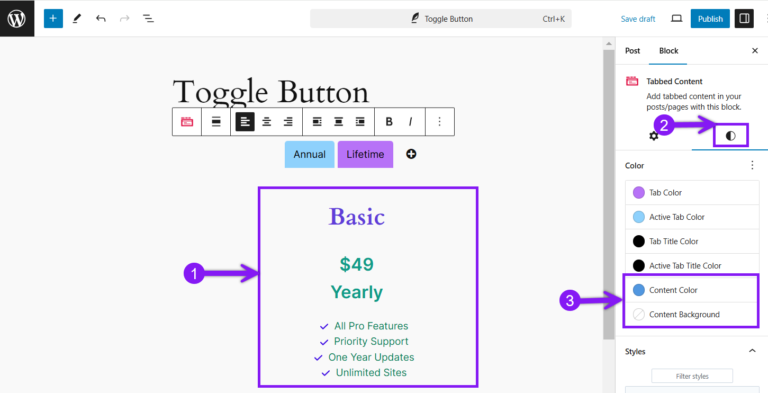This screenshot has width=768, height=393.
Task: Click the Priority Support list item
Action: (371, 342)
